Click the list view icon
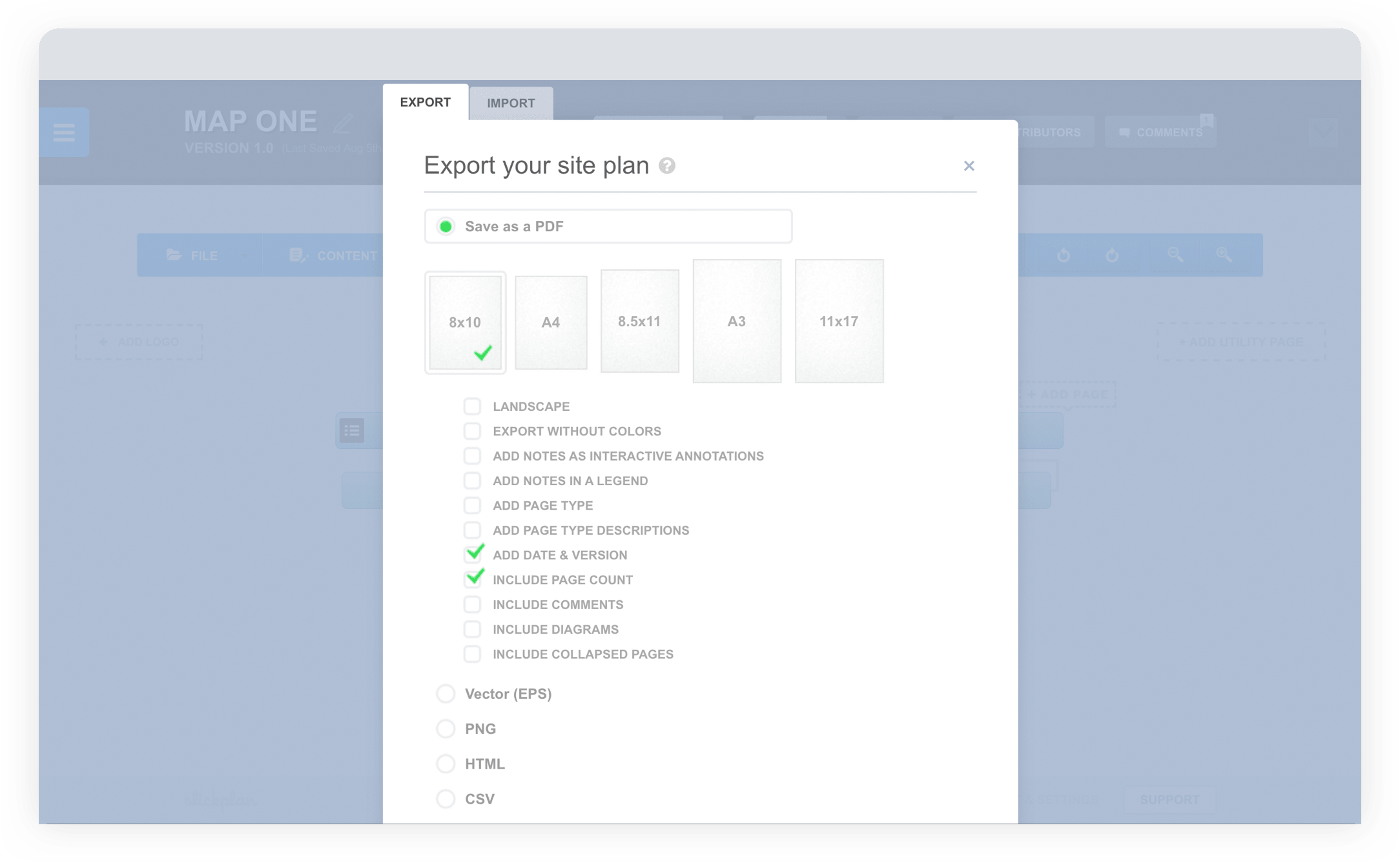 pos(352,430)
